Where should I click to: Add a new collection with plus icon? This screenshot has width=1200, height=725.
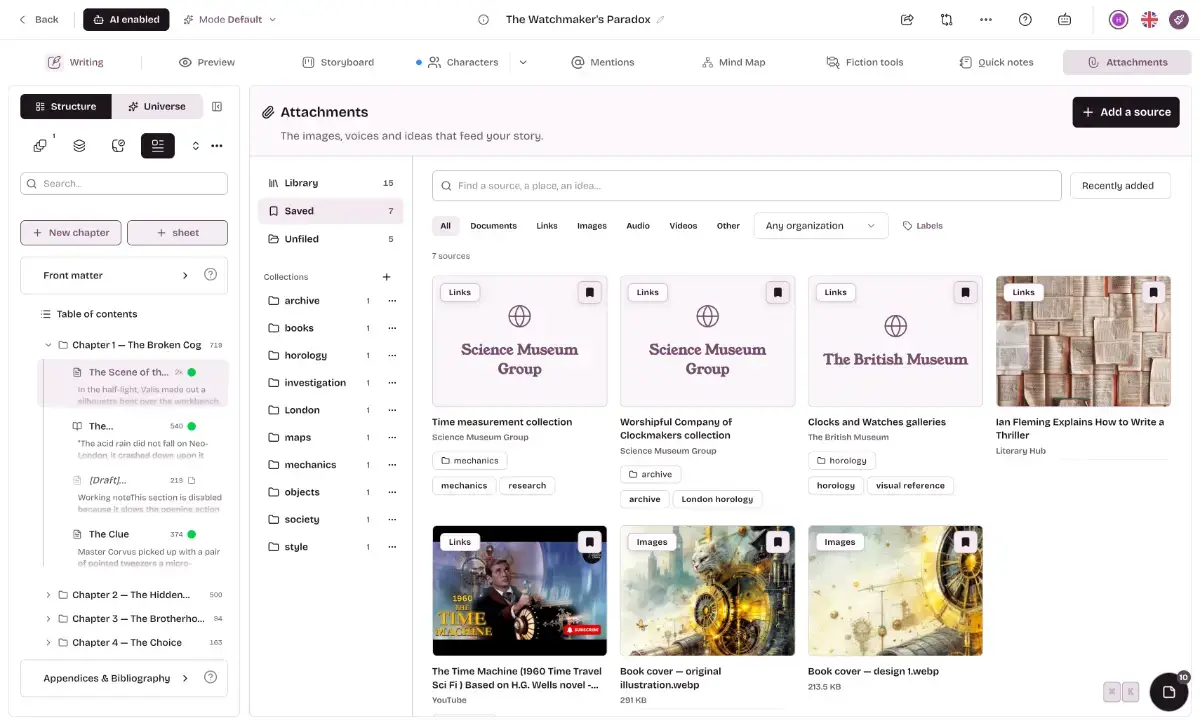[387, 277]
